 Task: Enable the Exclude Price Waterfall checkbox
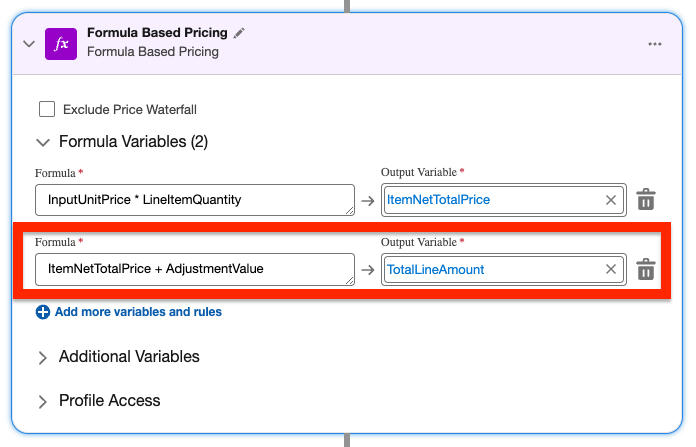pos(47,109)
